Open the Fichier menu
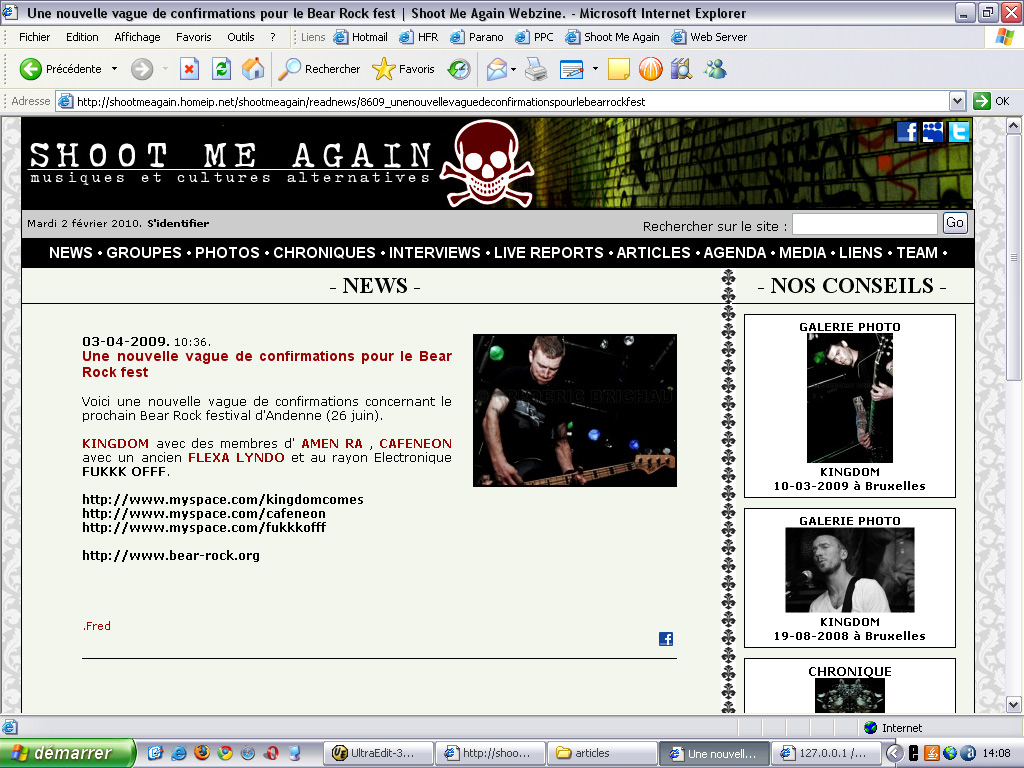1024x768 pixels. pos(34,37)
